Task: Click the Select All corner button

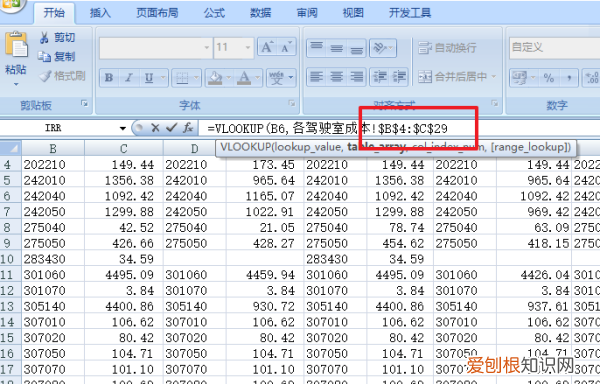Action: pos(11,148)
